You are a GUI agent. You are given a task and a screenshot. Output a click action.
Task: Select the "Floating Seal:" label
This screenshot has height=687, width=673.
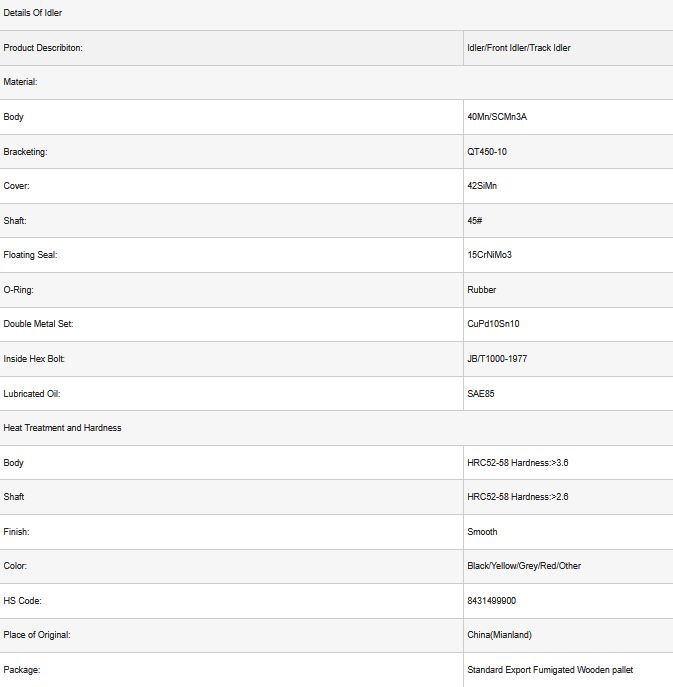(31, 255)
